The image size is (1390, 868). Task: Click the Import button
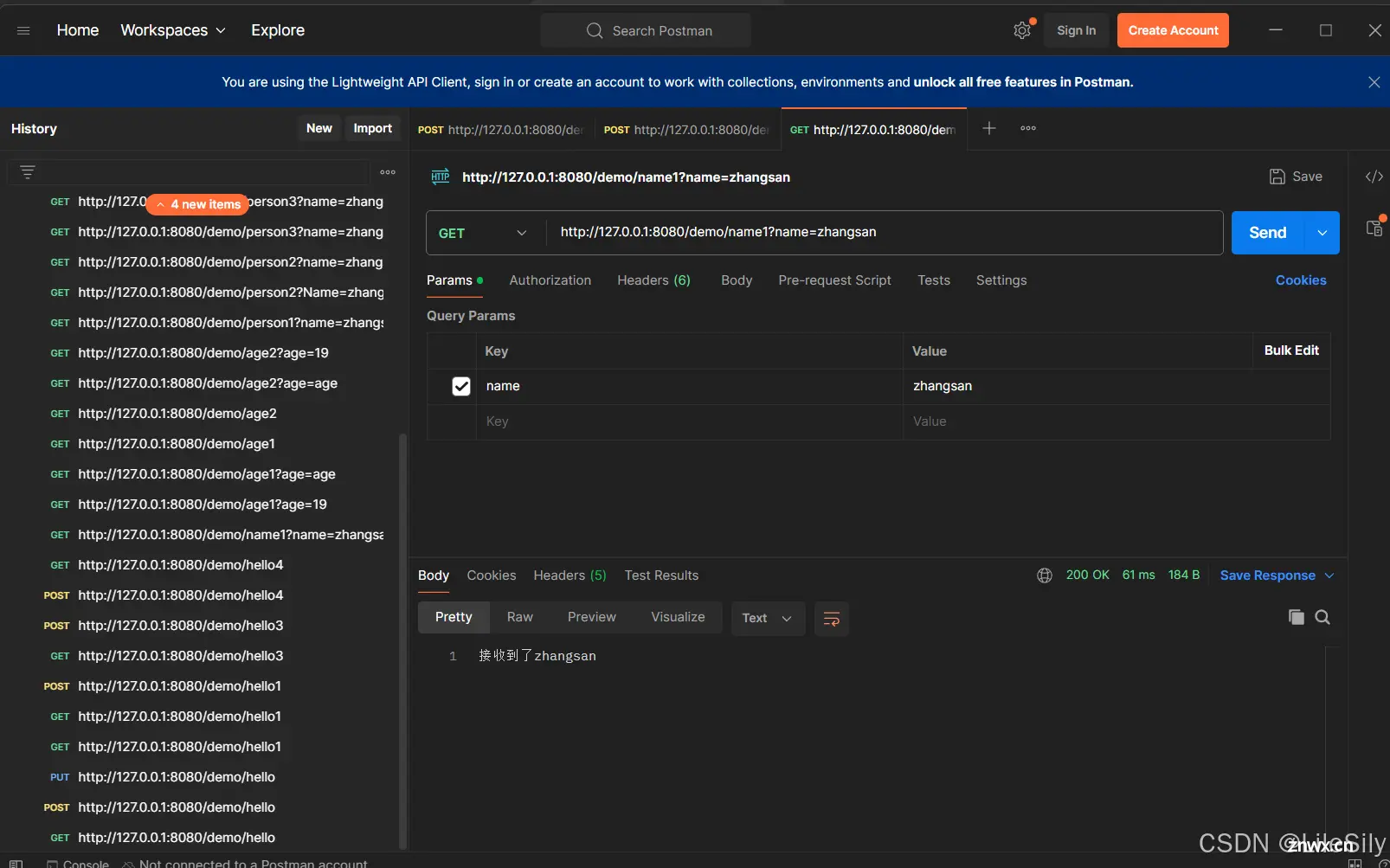click(x=373, y=128)
